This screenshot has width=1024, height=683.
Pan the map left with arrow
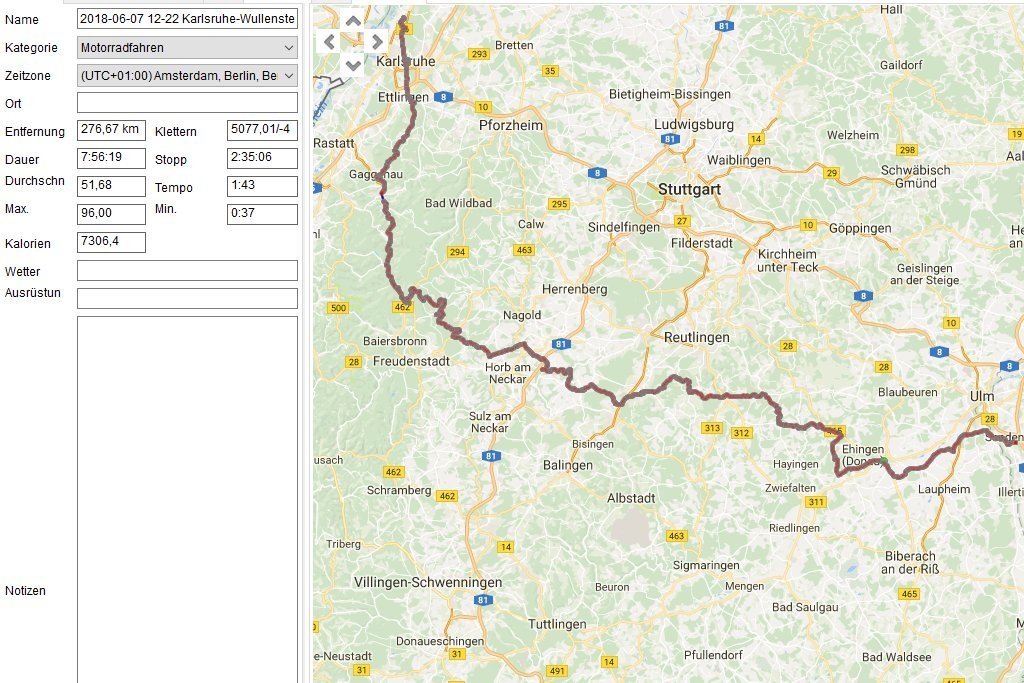330,42
